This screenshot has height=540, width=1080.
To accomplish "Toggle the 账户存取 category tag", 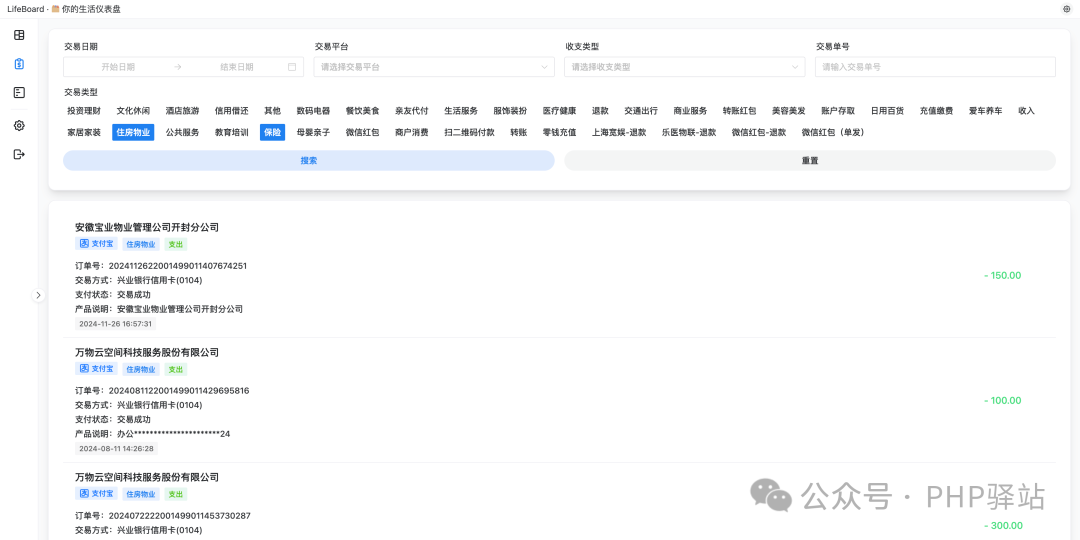I will click(838, 111).
